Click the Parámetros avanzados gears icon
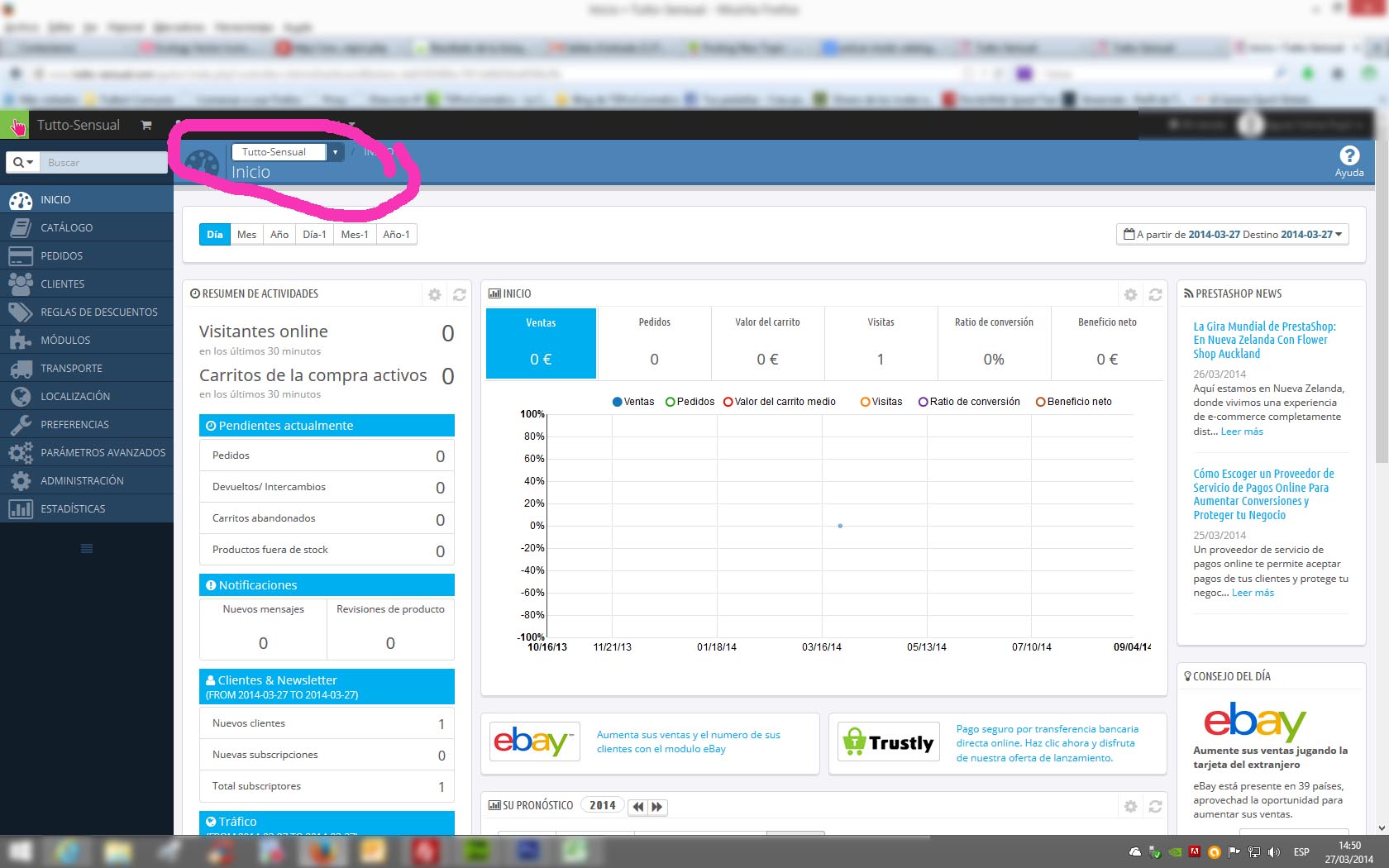This screenshot has height=868, width=1389. 20,452
